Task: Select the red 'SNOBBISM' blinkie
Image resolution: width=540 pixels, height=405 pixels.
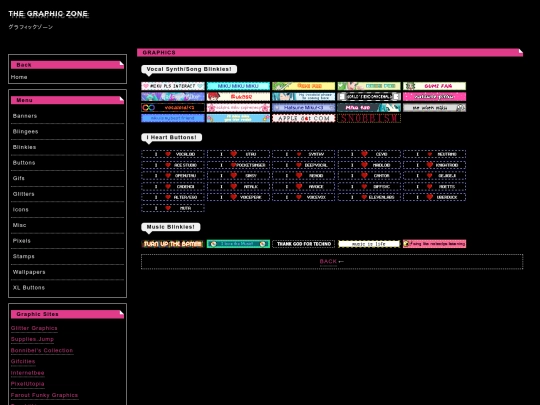Action: pos(369,118)
